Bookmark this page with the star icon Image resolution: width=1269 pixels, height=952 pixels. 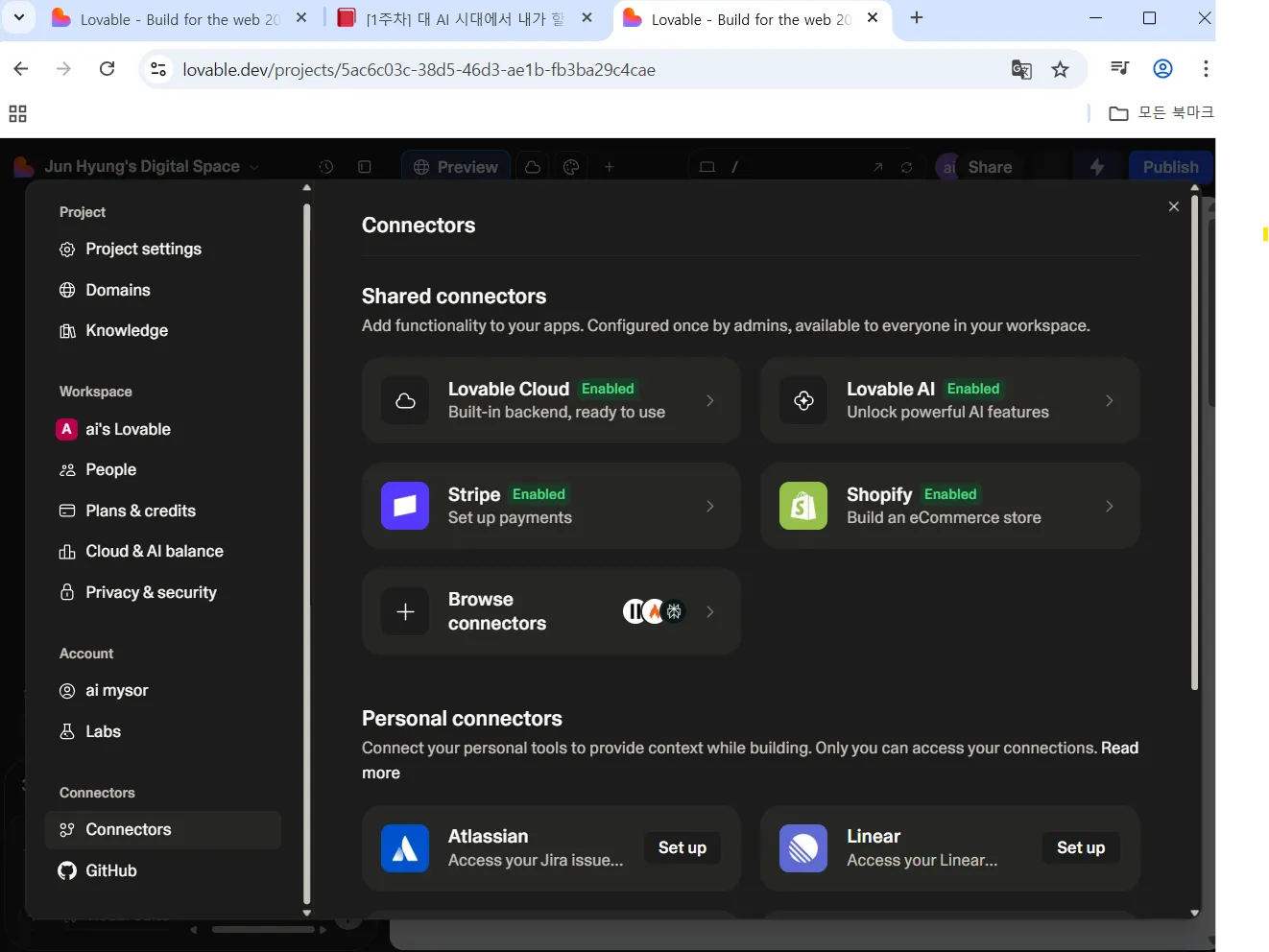(x=1060, y=69)
